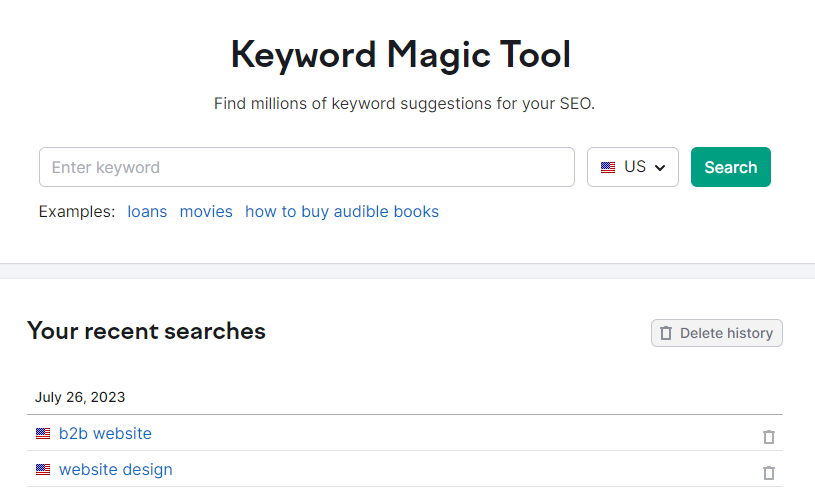Image resolution: width=815 pixels, height=488 pixels.
Task: Click the July 26, 2023 date label
Action: (80, 397)
